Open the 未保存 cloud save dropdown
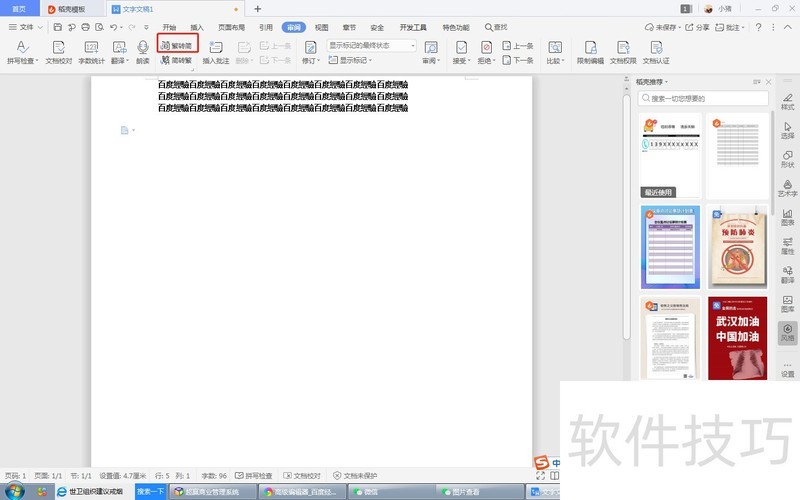800x500 pixels. (663, 27)
